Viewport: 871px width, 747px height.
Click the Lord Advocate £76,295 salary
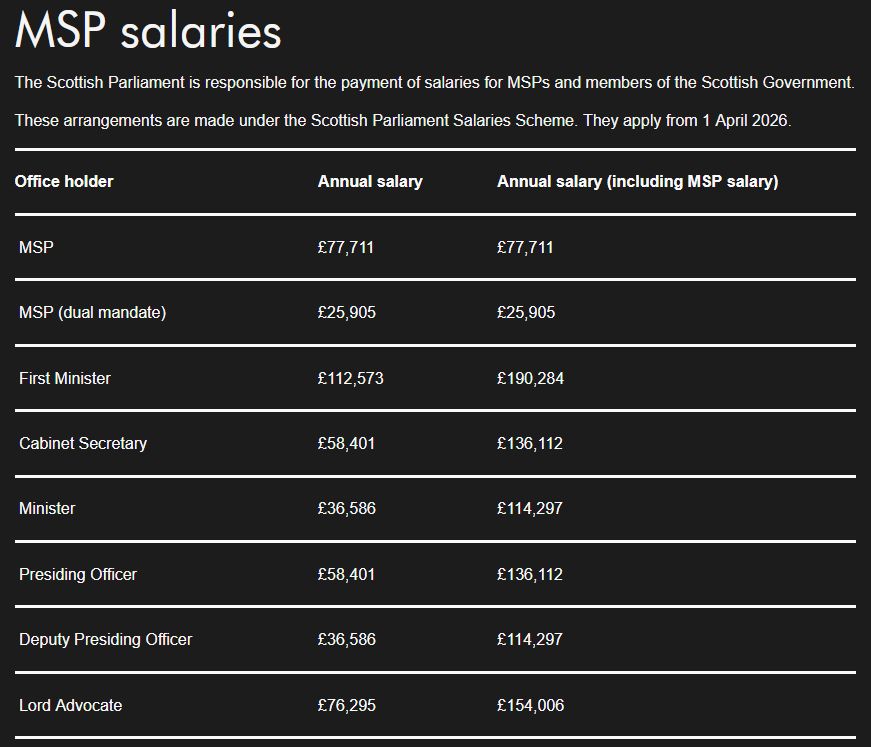pyautogui.click(x=347, y=705)
